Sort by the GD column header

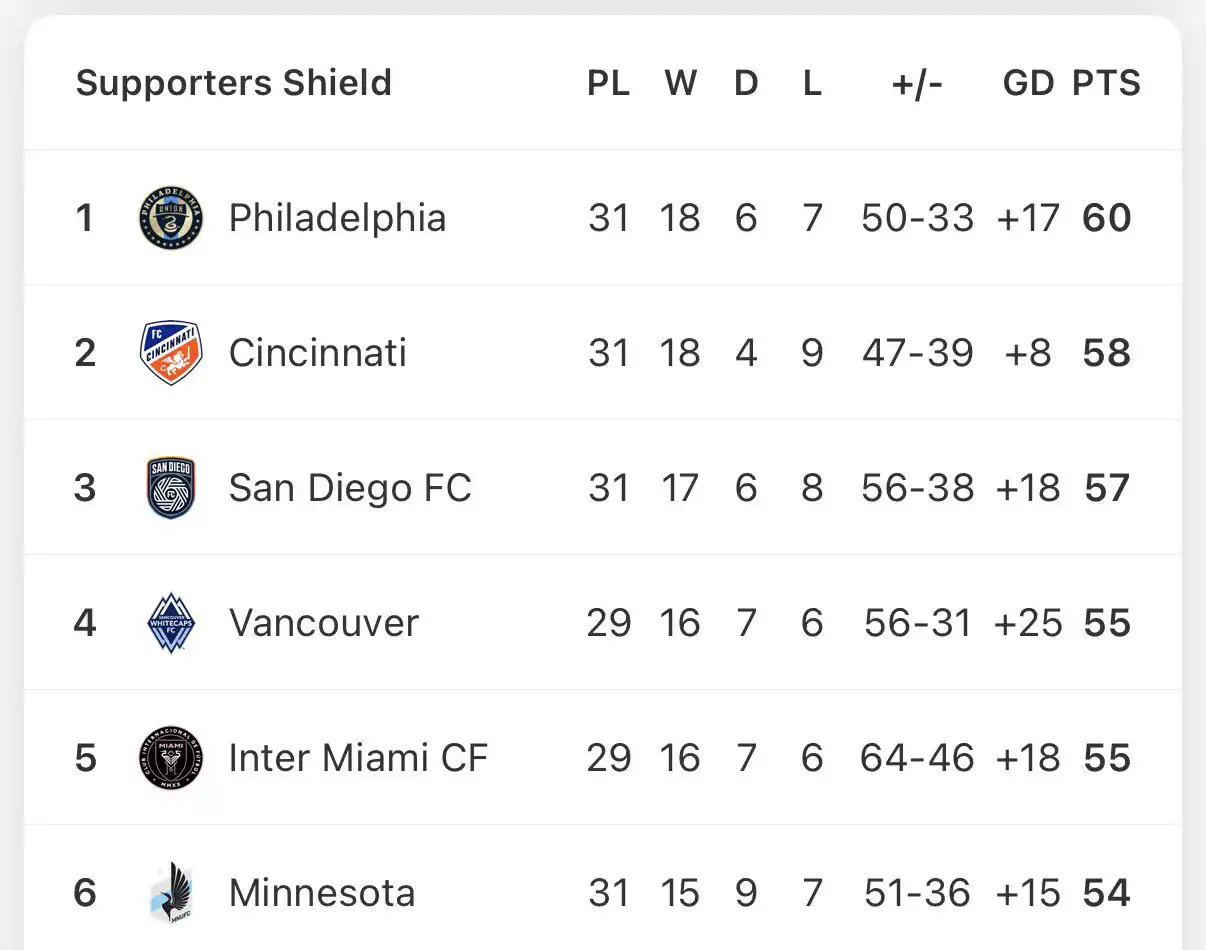(x=1028, y=83)
